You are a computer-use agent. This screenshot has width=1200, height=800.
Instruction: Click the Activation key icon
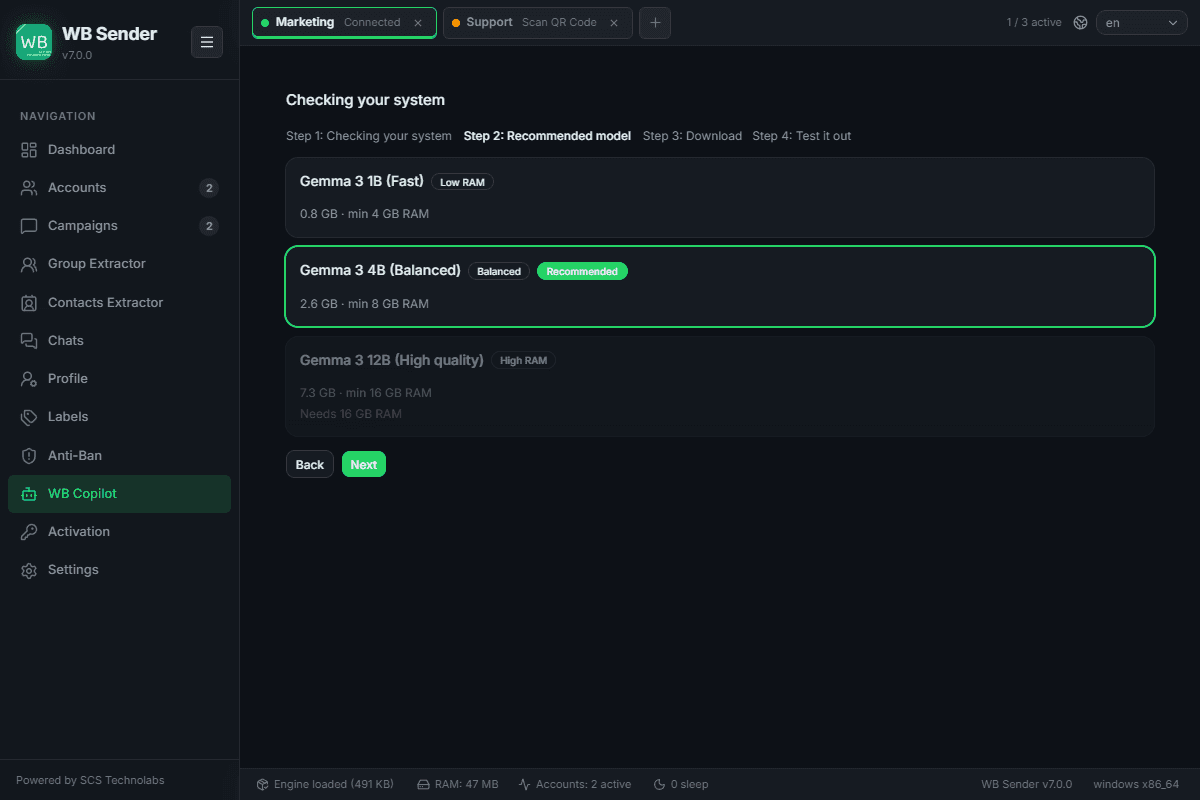29,532
